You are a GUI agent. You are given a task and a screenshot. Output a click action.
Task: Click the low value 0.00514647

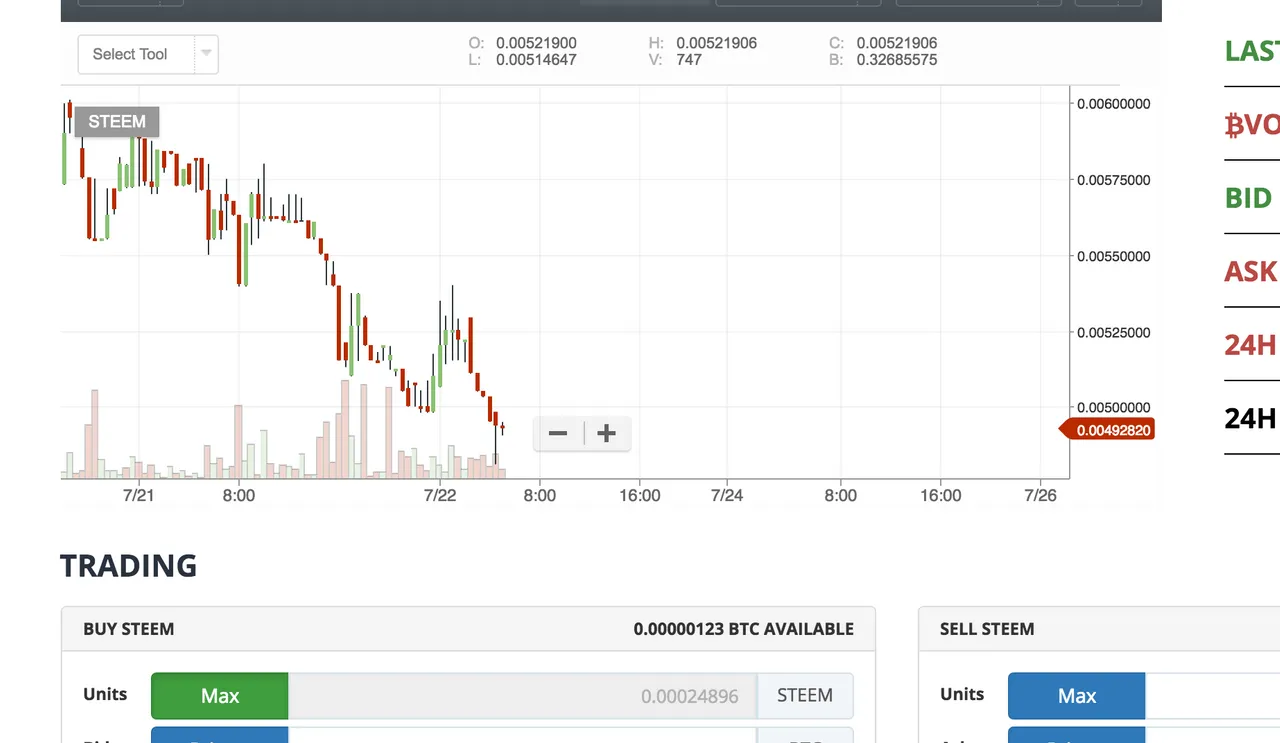click(x=536, y=60)
